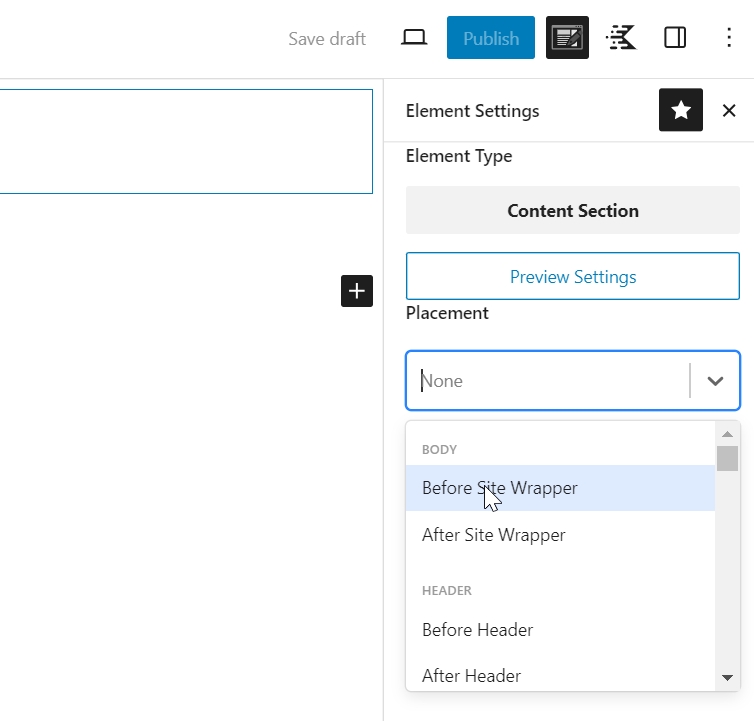Toggle the editor settings sidebar icon

coord(675,38)
